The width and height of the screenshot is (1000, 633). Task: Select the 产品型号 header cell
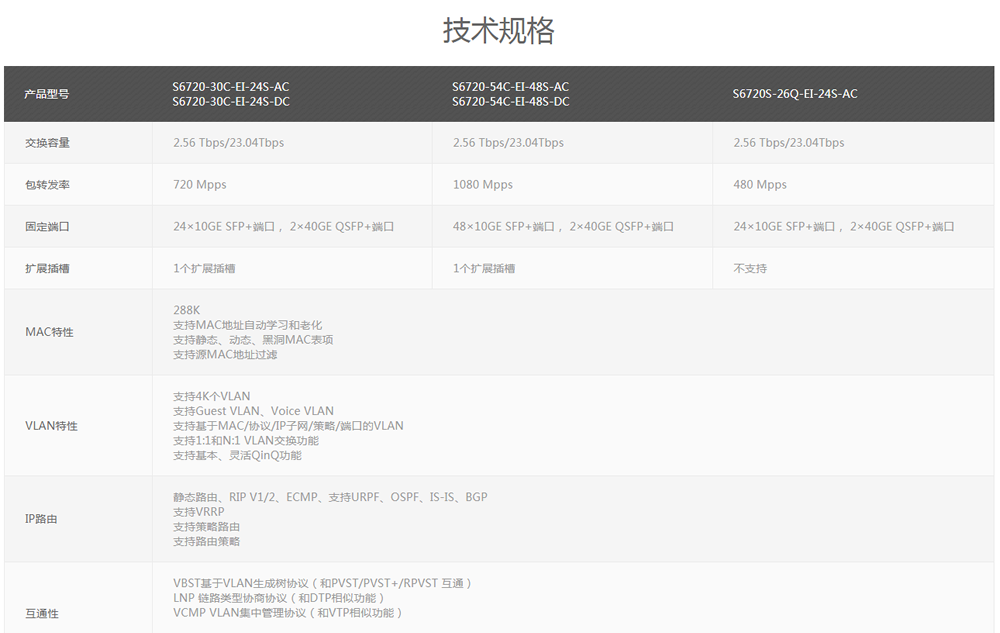point(47,94)
